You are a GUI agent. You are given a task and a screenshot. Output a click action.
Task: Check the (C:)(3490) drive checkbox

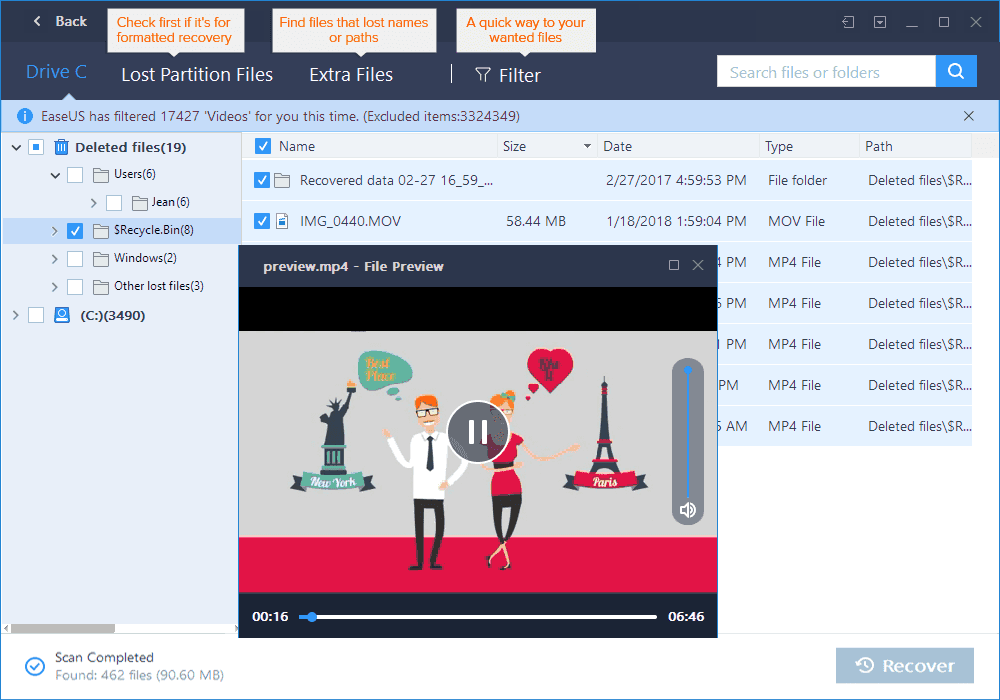click(x=36, y=315)
